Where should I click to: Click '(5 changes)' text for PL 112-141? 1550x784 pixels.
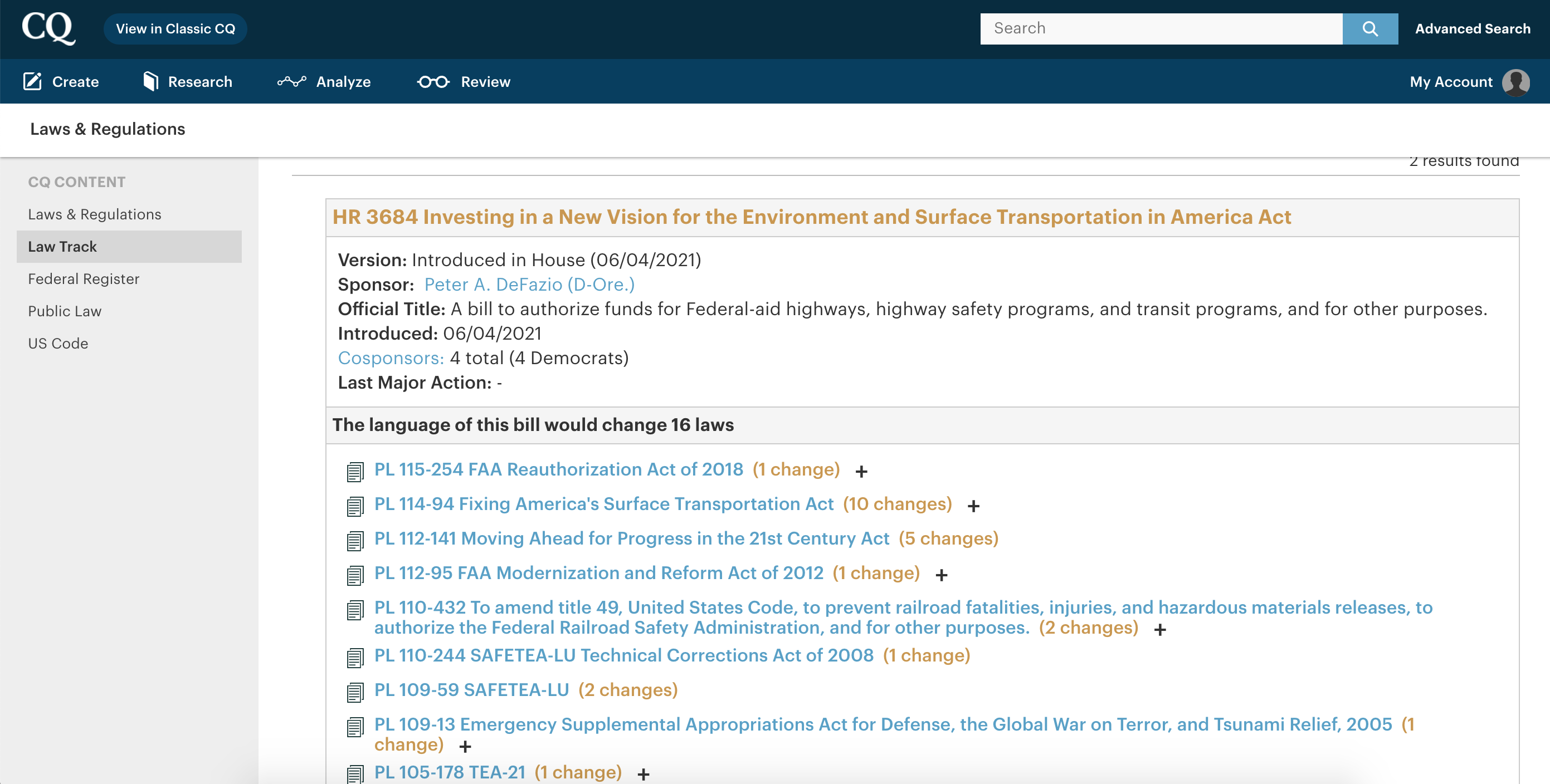click(948, 538)
